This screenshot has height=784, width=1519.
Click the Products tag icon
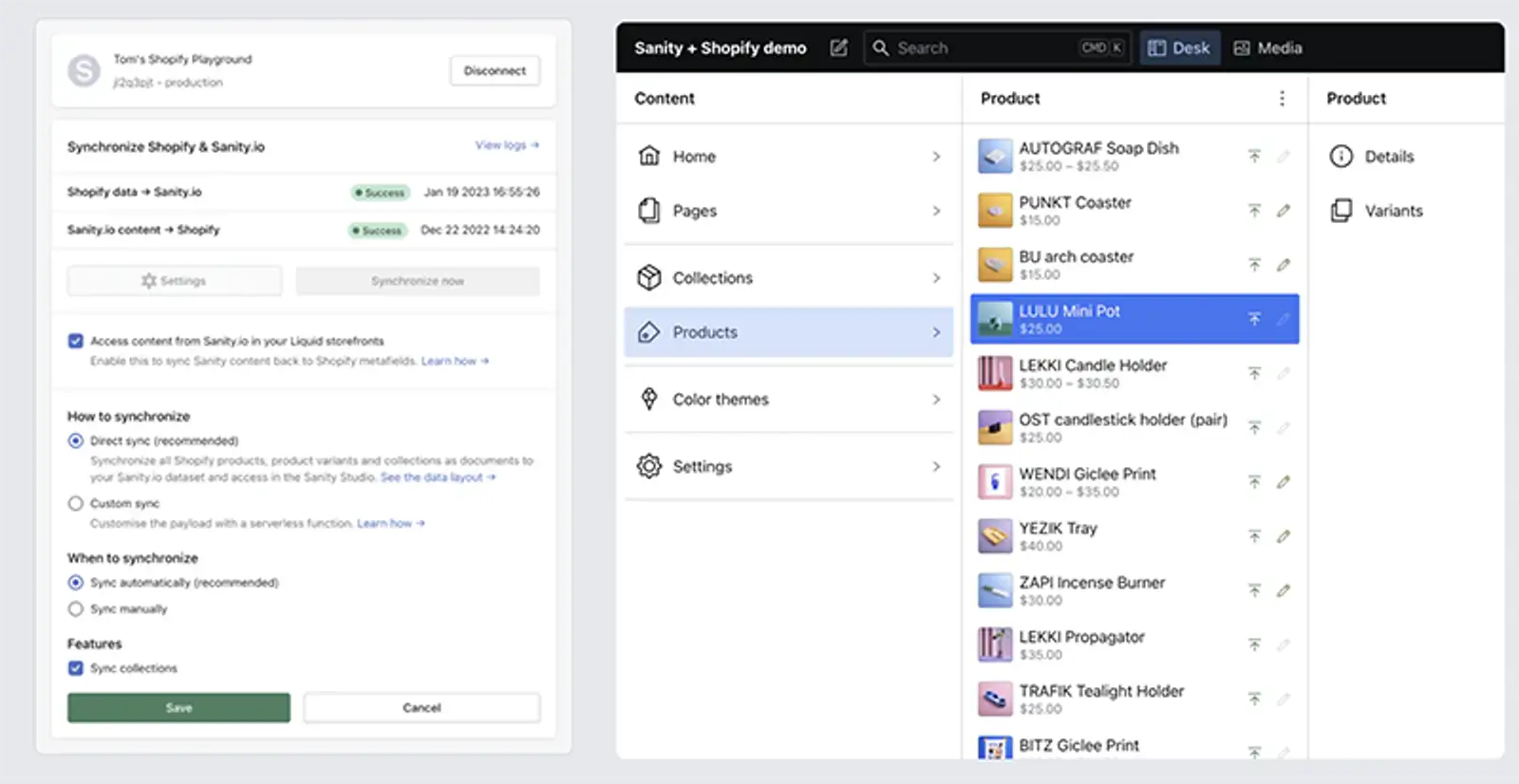[x=649, y=331]
